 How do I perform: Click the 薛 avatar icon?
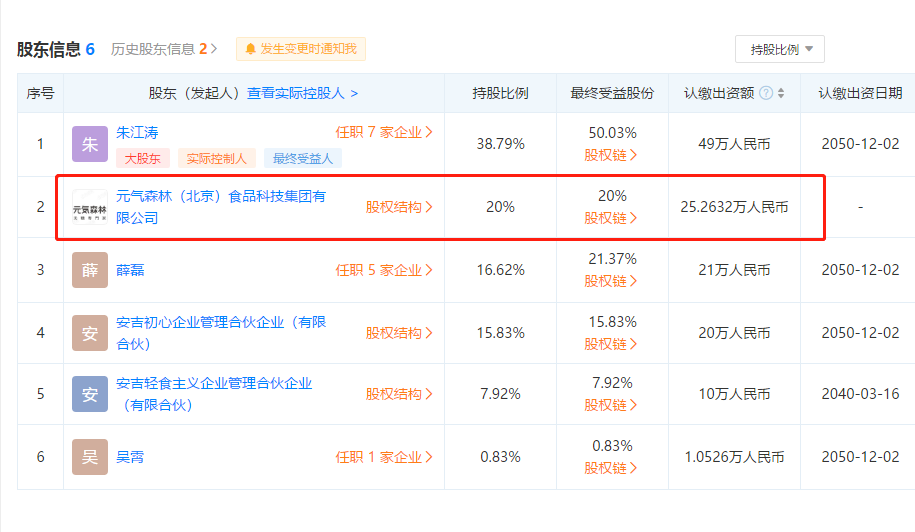90,270
